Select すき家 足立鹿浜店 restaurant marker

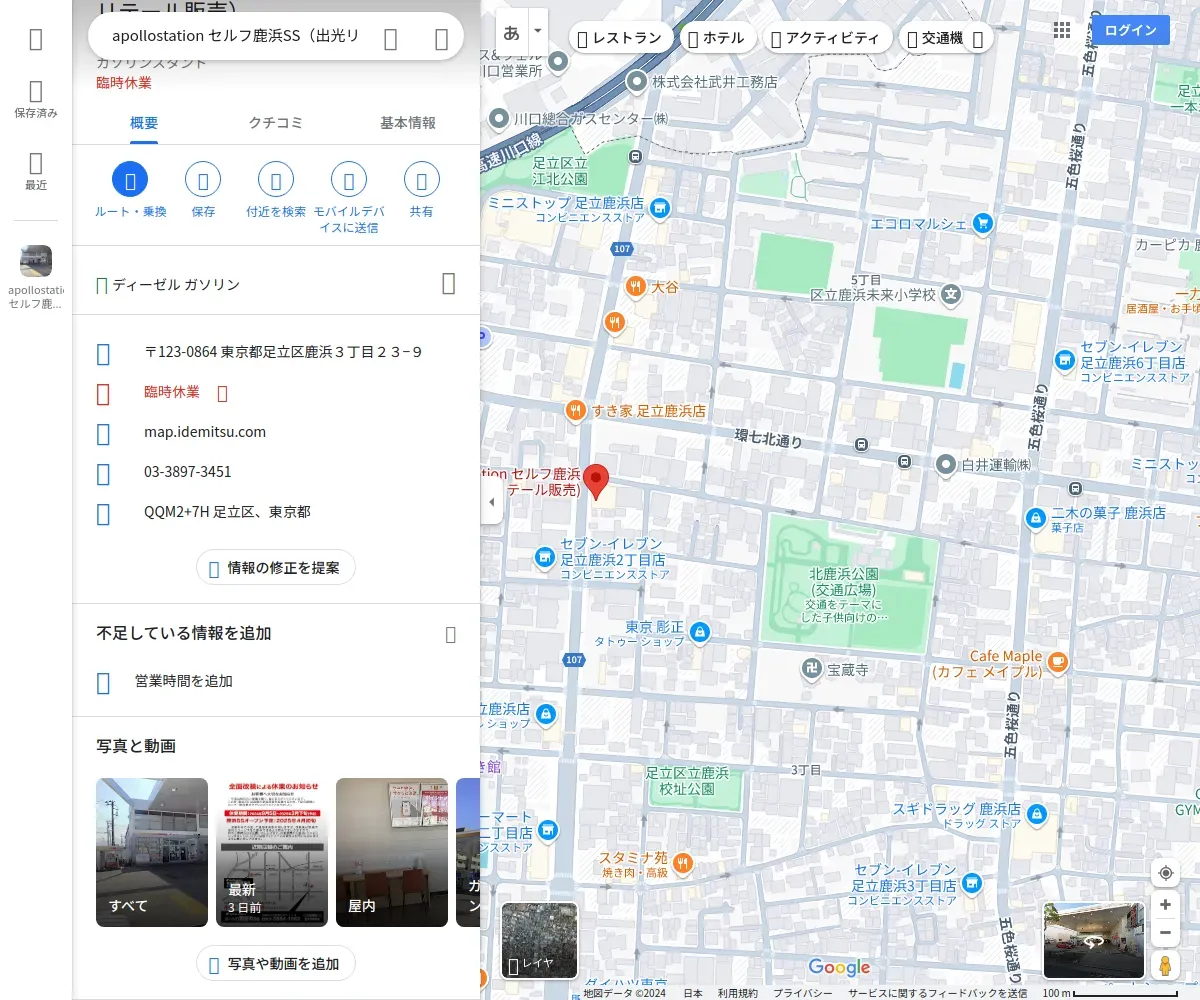click(x=575, y=410)
